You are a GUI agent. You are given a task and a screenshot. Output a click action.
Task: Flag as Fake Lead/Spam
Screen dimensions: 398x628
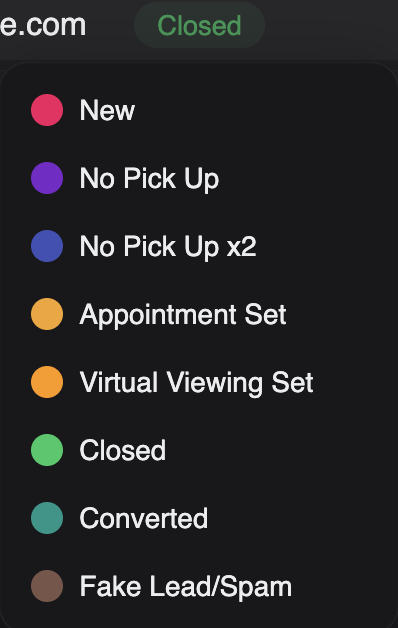pos(199,586)
